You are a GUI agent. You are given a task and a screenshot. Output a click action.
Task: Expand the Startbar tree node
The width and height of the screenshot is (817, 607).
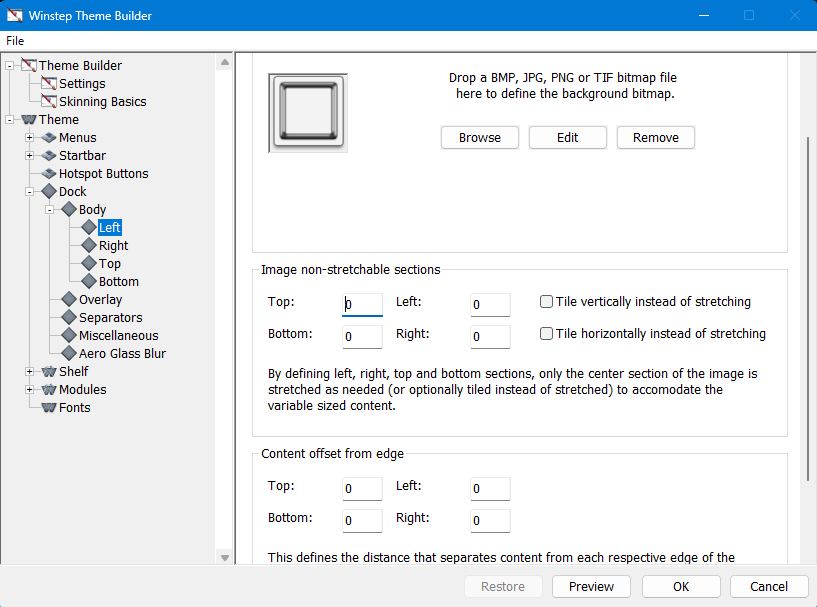[x=29, y=156]
